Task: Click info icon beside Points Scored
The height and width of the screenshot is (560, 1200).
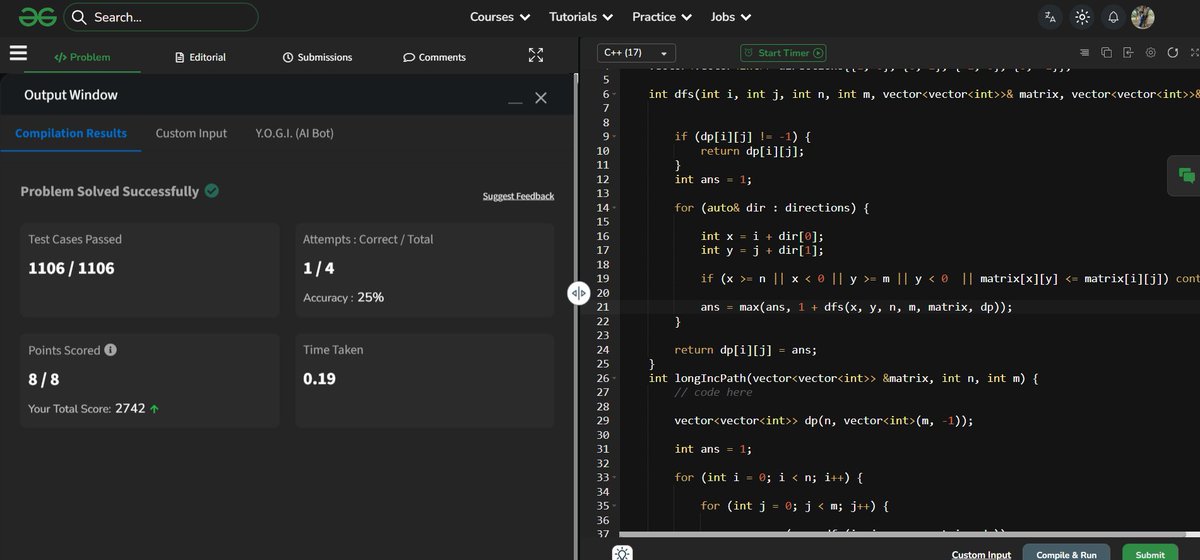Action: 110,350
